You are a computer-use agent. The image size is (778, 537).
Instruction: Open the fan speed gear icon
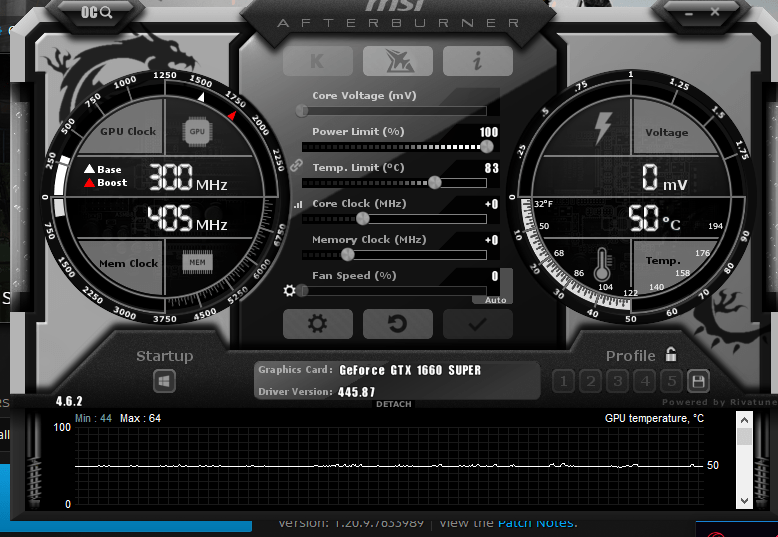(289, 290)
